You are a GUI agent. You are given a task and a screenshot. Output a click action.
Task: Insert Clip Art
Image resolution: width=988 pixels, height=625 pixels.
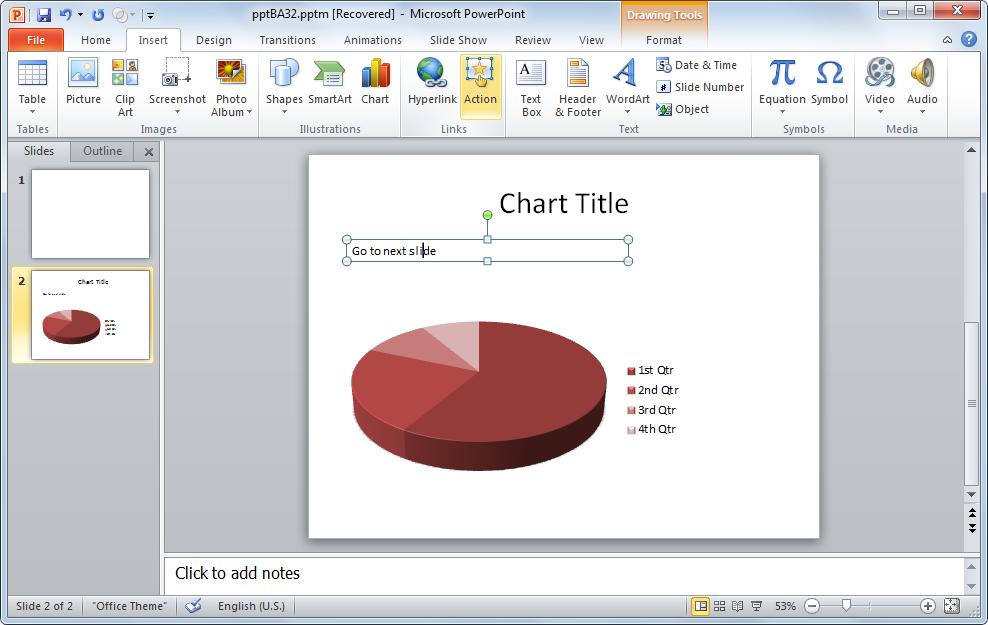click(x=124, y=86)
